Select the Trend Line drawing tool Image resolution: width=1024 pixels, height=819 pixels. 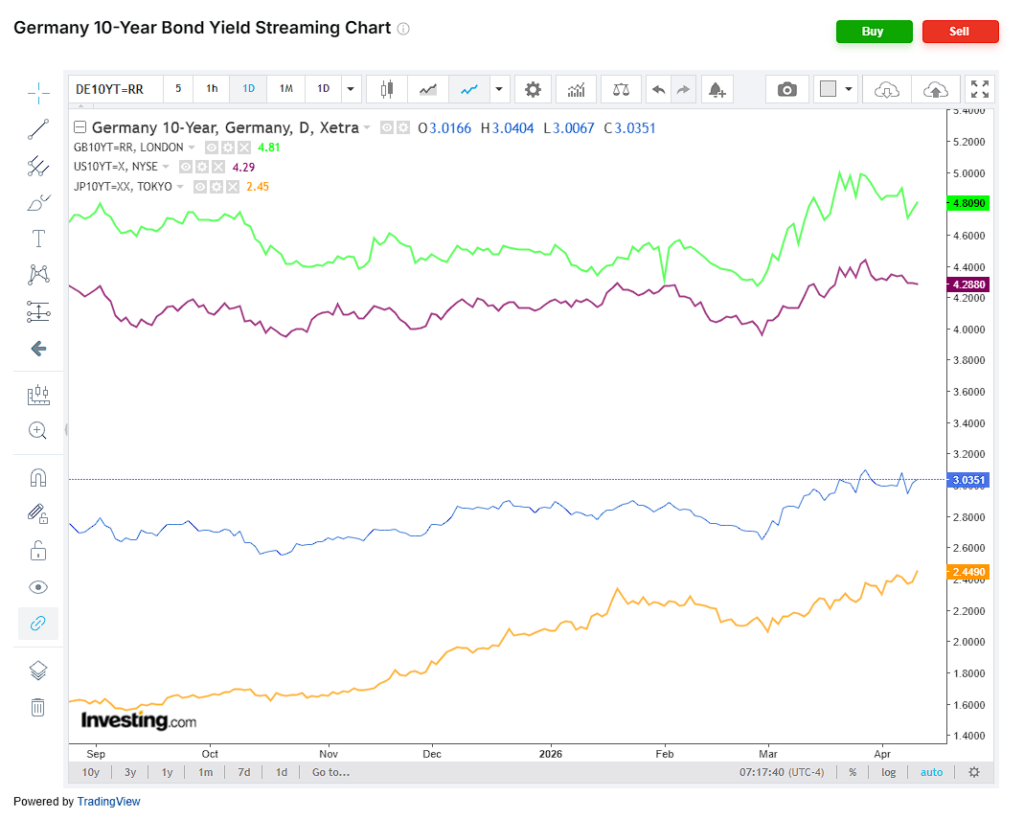(38, 129)
